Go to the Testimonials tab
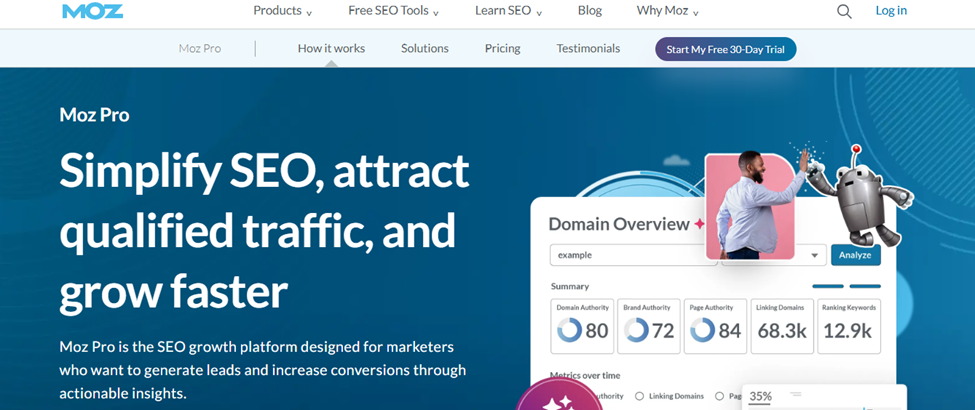Screen dimensions: 975x410 pyautogui.click(x=588, y=49)
